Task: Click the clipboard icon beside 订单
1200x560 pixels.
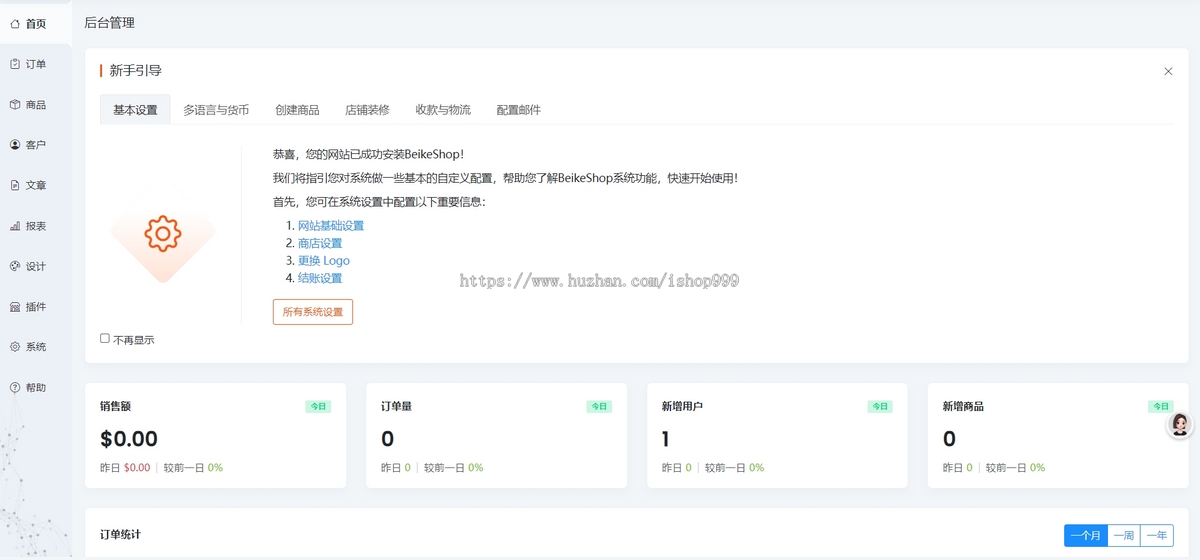Action: pos(15,64)
